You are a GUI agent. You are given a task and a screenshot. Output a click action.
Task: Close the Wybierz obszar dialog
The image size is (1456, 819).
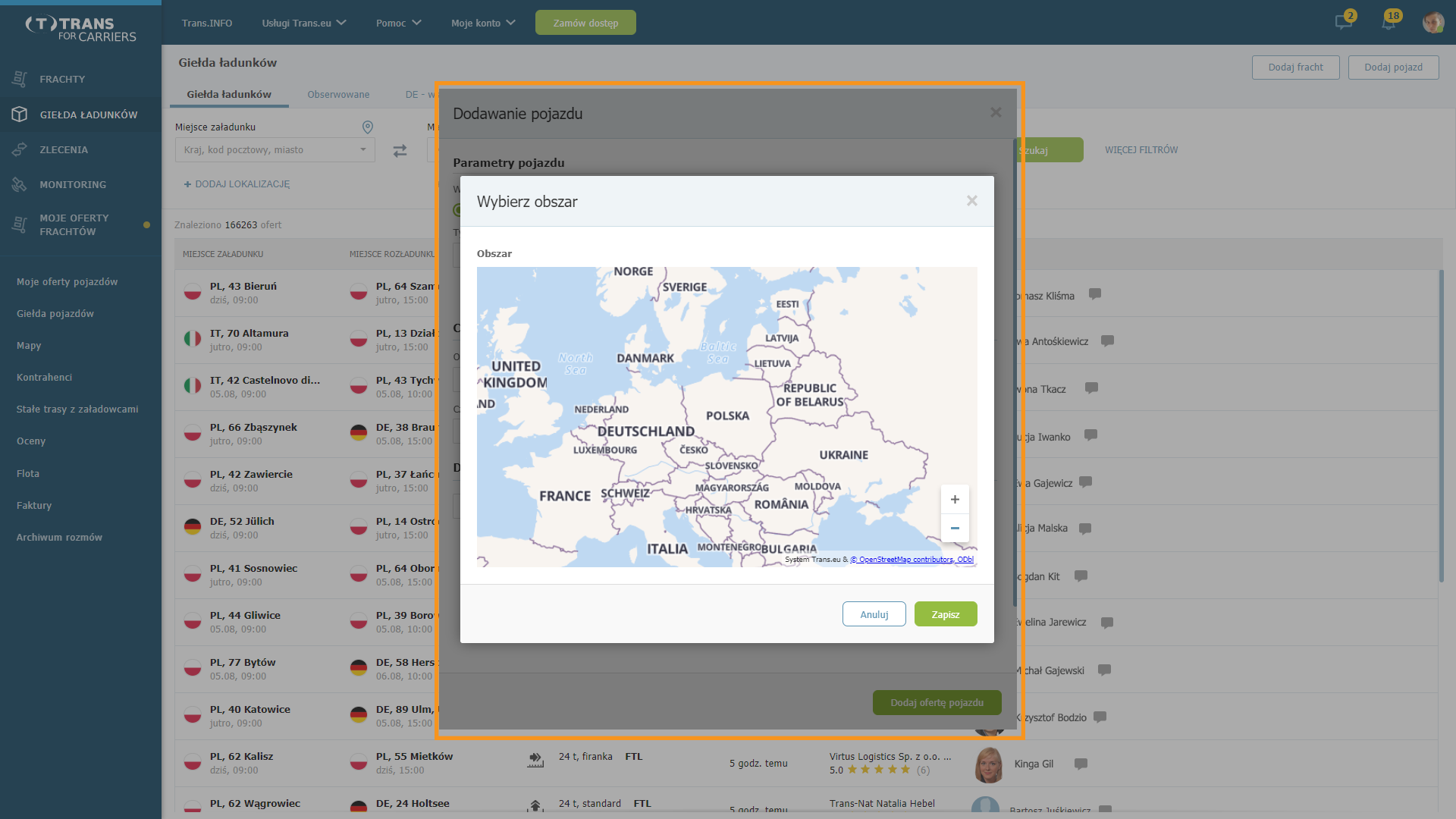971,201
